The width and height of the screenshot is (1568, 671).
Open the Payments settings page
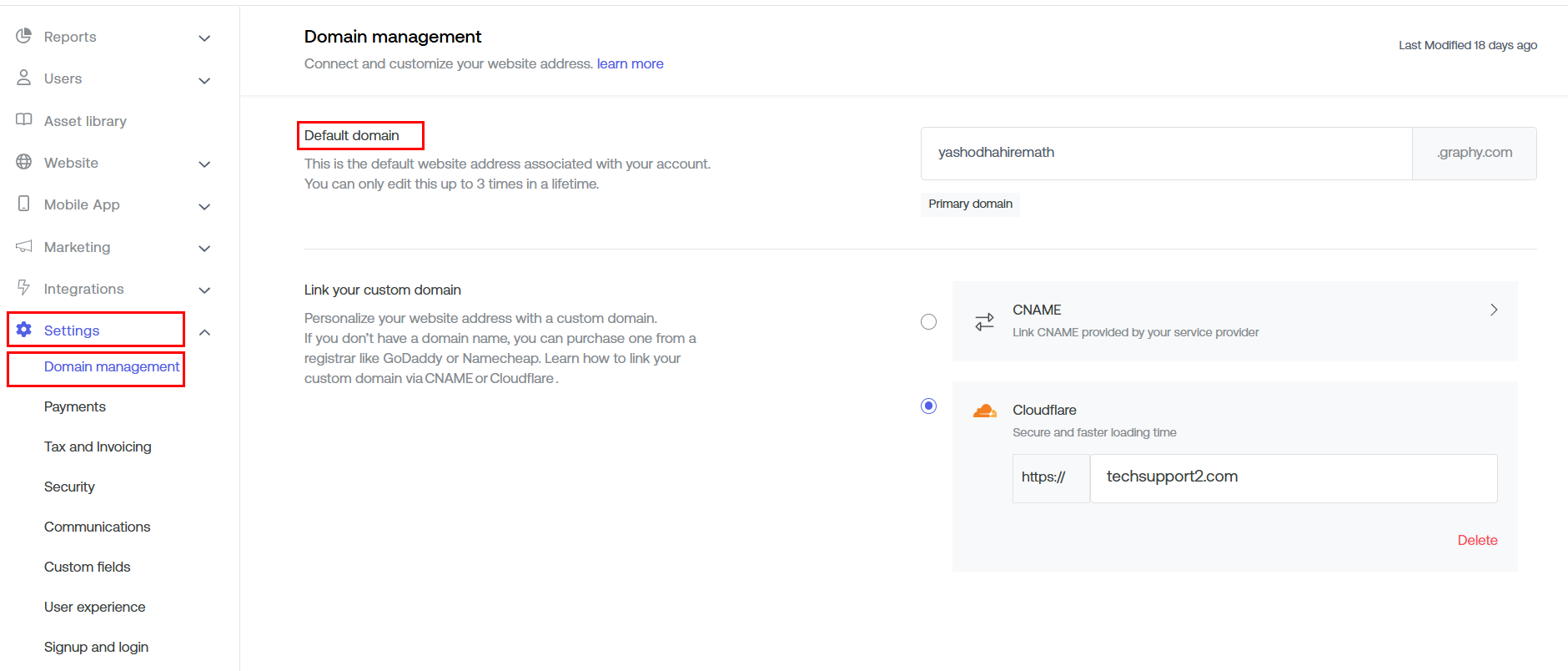coord(75,406)
